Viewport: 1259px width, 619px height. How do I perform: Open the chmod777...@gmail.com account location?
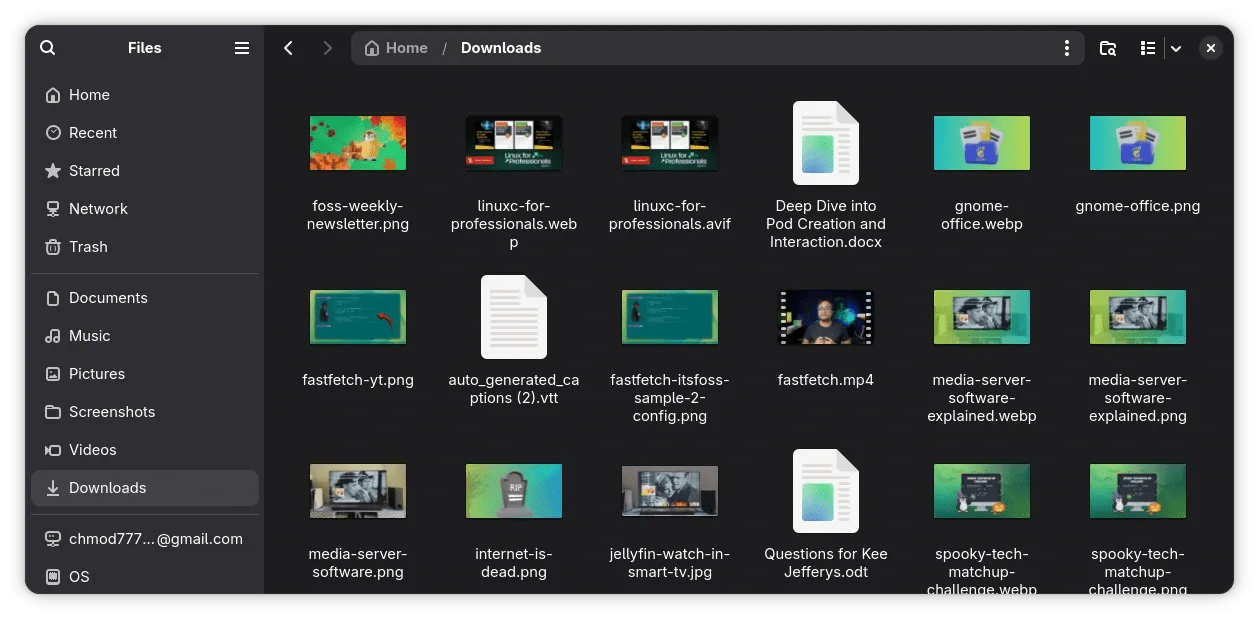point(145,539)
